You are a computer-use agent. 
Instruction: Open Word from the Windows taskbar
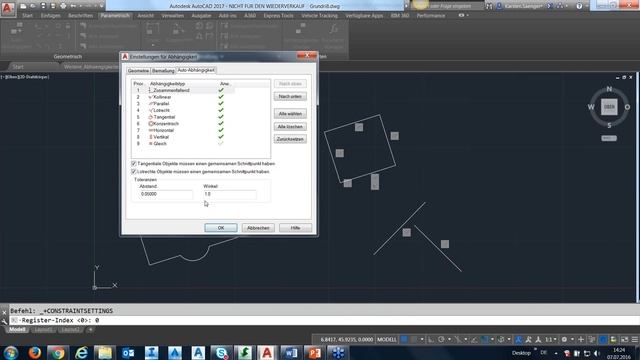pos(291,353)
